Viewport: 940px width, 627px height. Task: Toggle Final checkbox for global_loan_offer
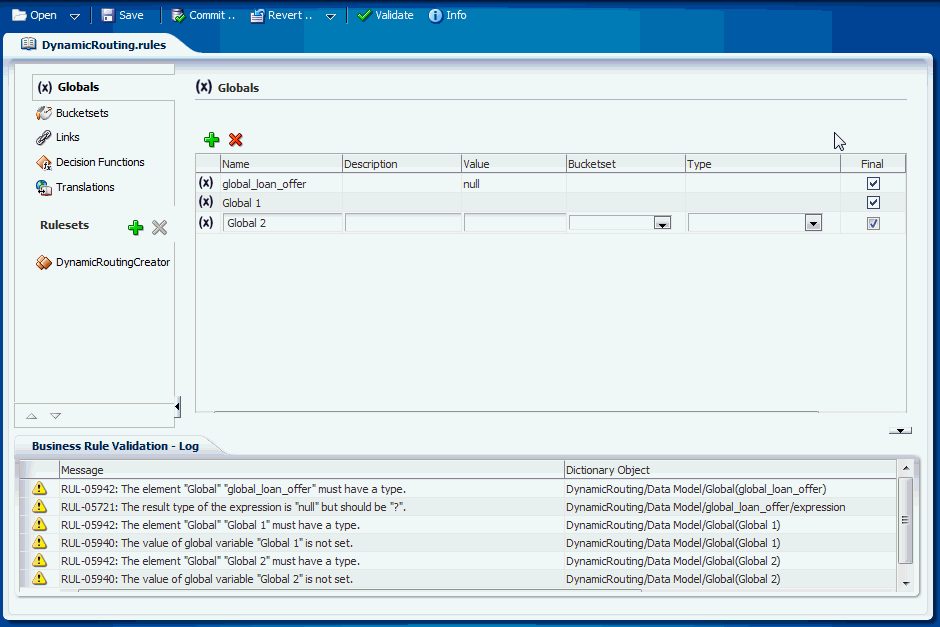point(873,183)
